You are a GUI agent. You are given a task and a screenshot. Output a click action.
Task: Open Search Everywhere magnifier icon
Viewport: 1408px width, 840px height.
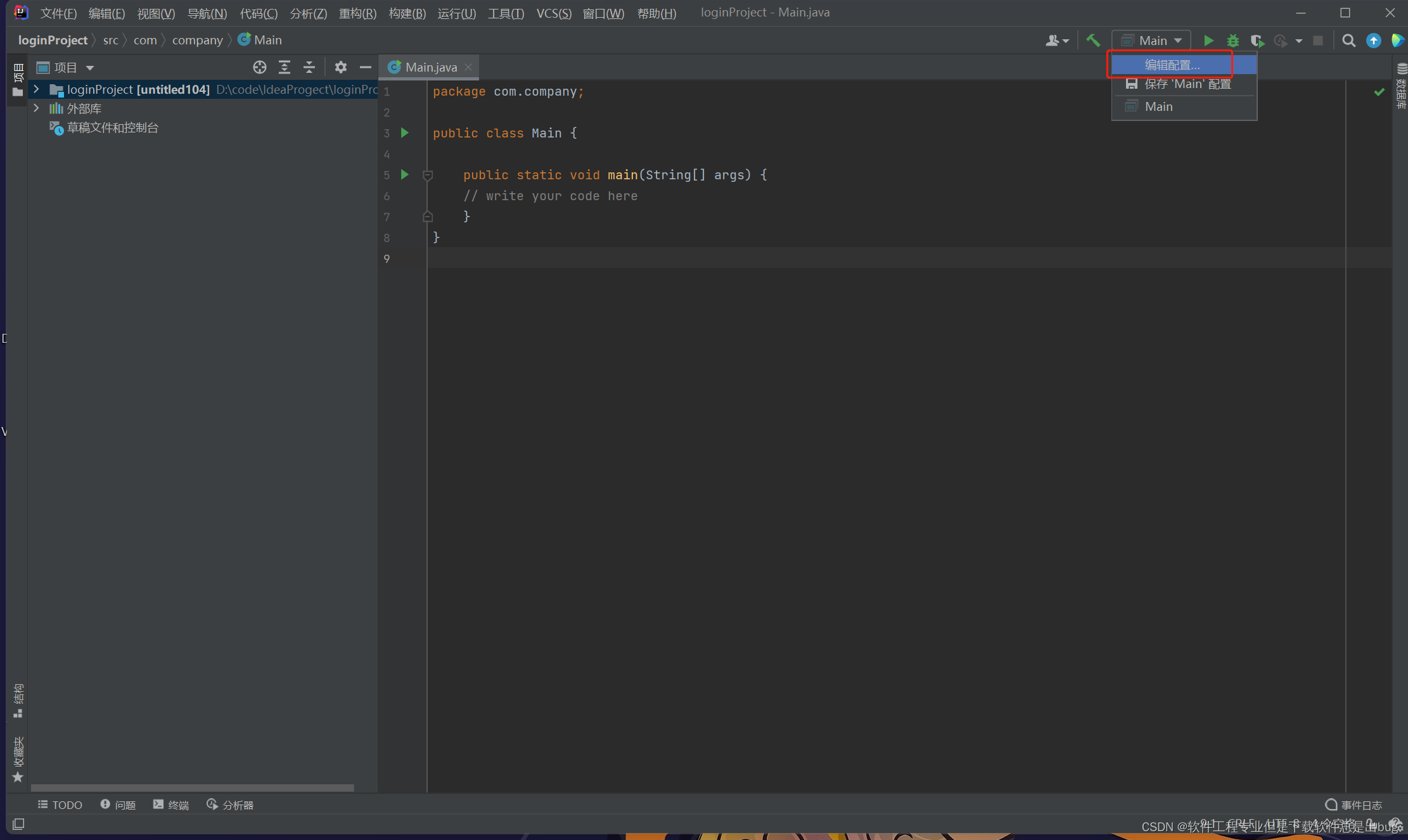(x=1348, y=41)
